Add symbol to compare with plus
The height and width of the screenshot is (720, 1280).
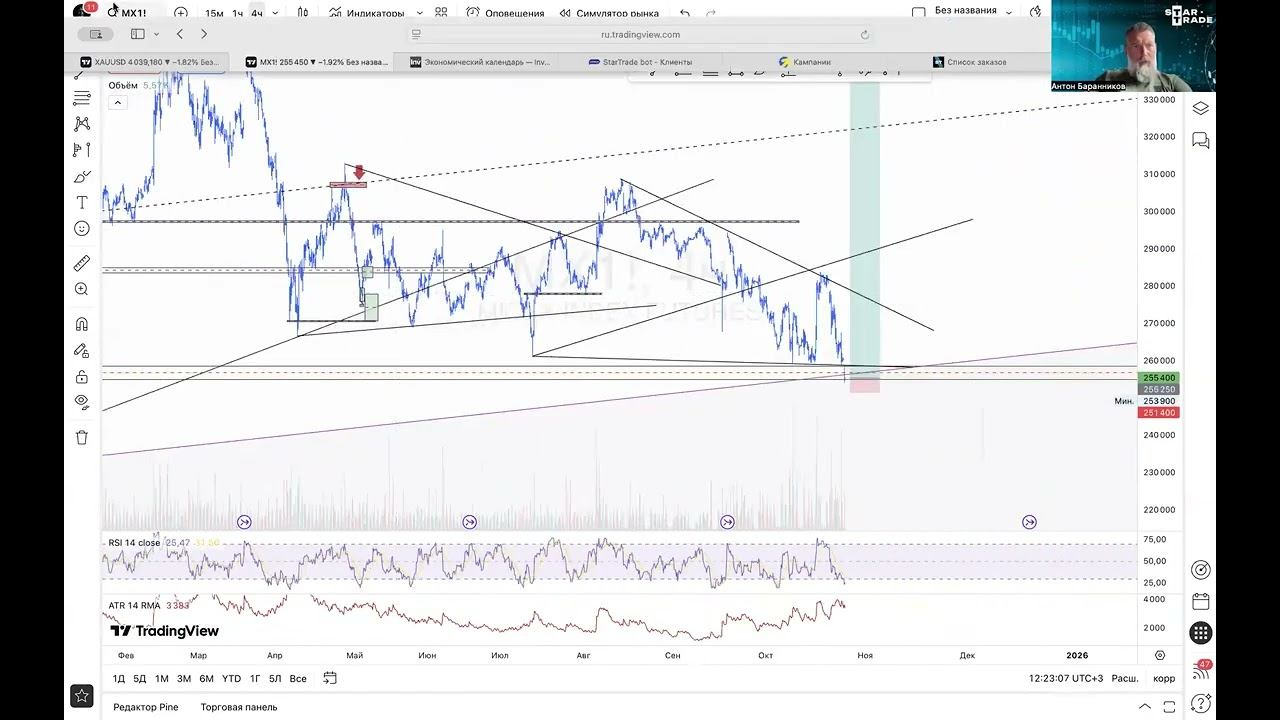point(180,13)
